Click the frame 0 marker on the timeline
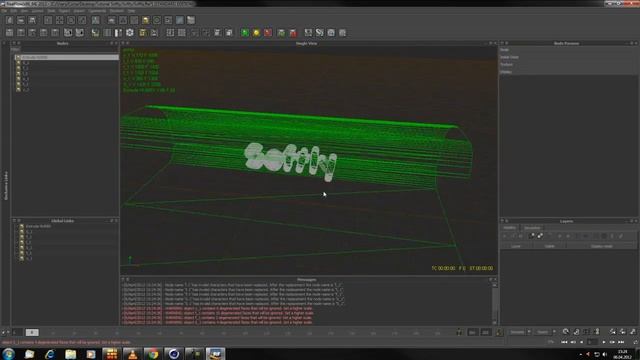Screen dimensions: 640x360 click(x=32, y=333)
